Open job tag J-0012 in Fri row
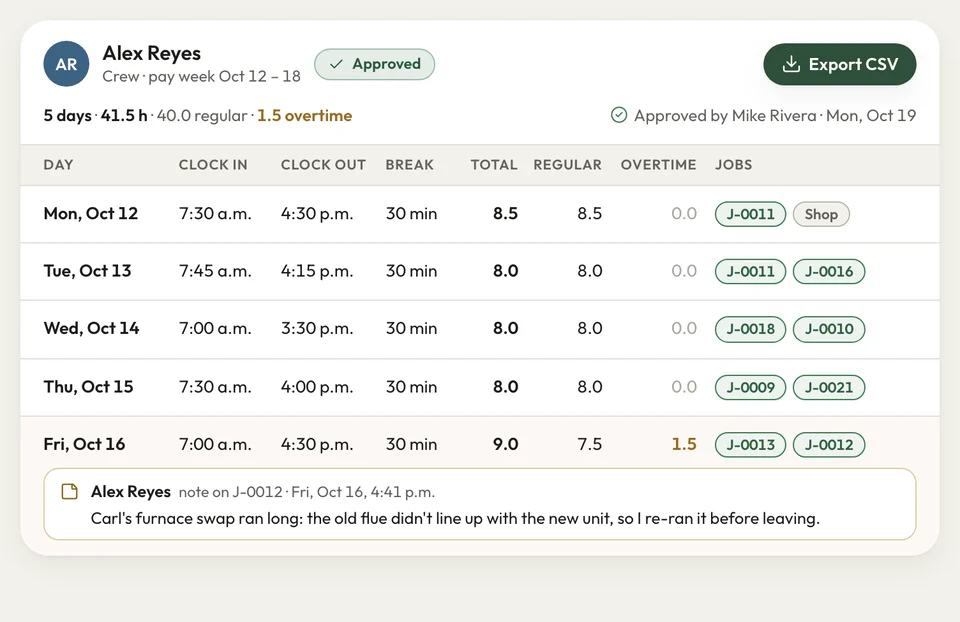Image resolution: width=960 pixels, height=622 pixels. 828,444
